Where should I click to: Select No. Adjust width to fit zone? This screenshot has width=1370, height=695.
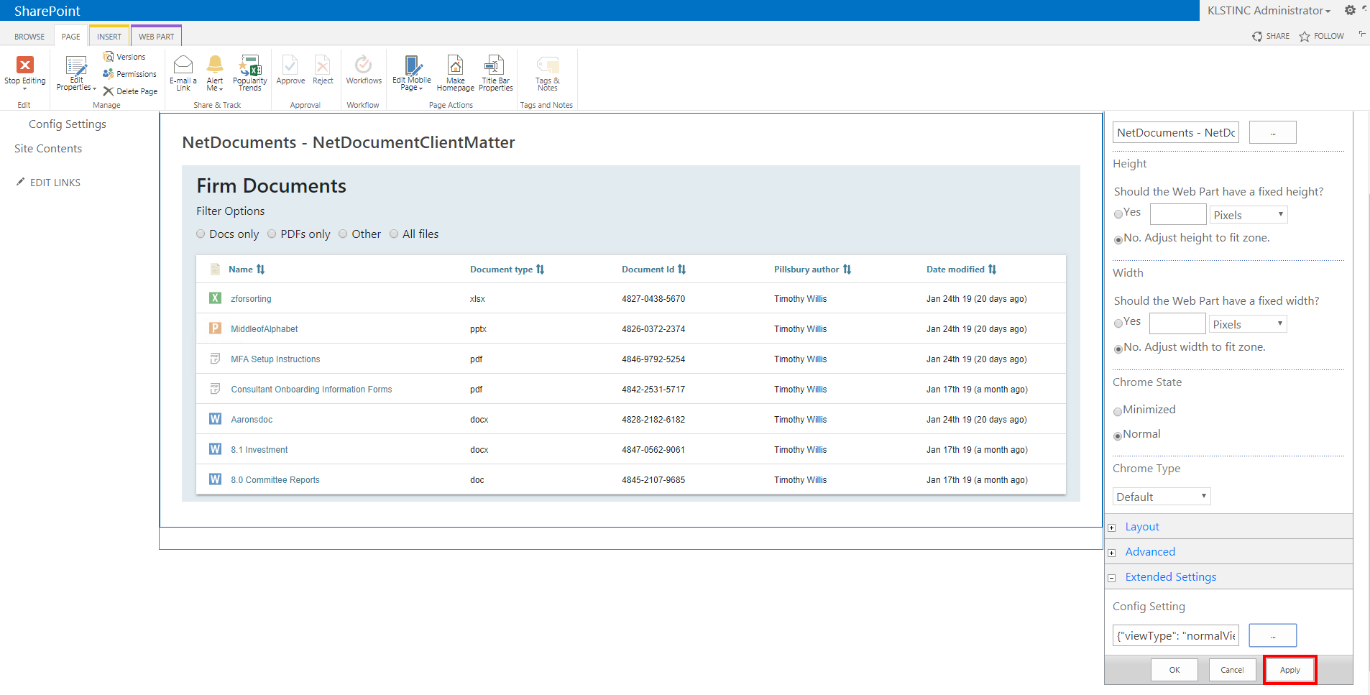(x=1118, y=349)
